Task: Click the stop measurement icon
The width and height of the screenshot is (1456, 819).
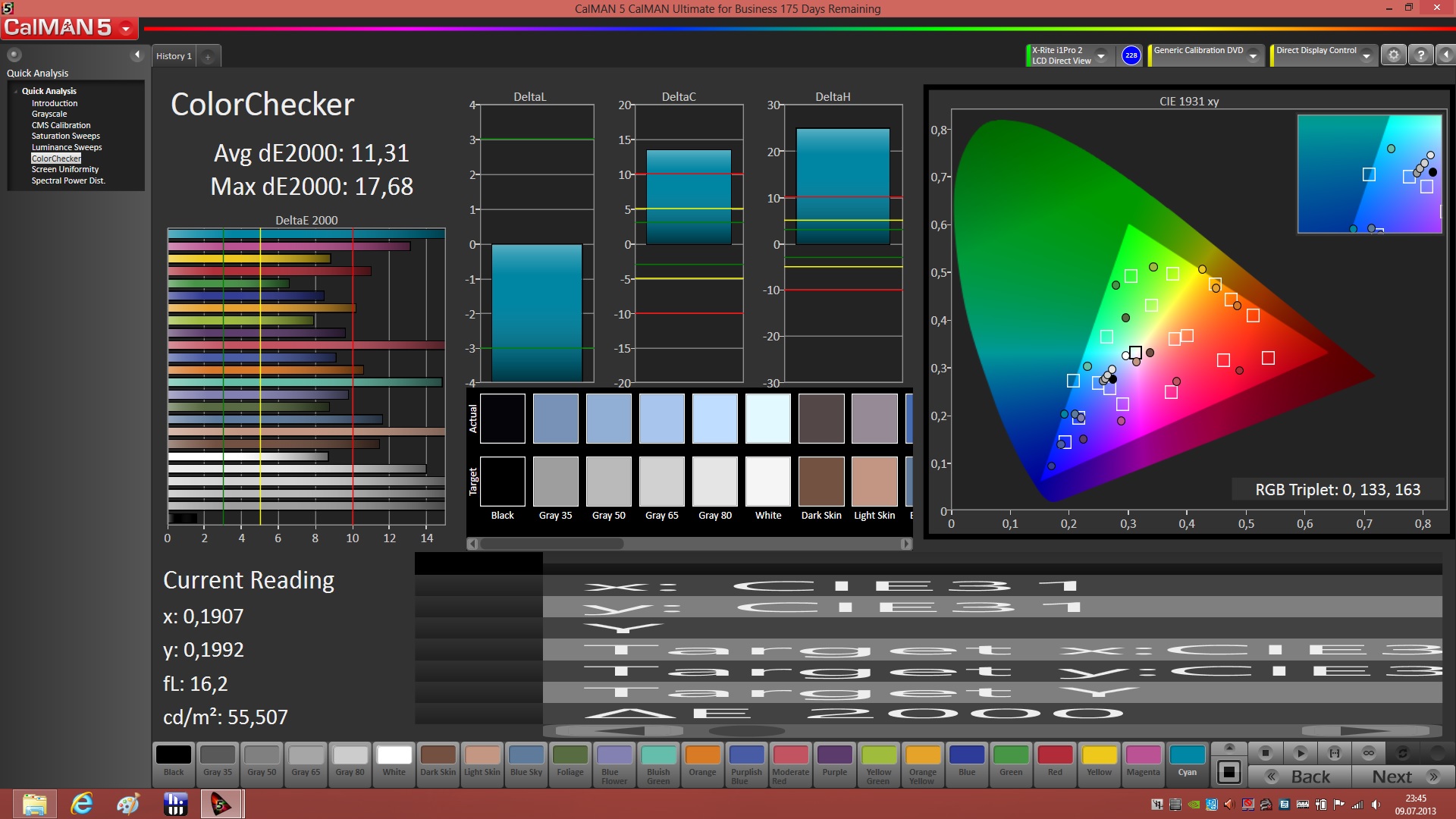Action: tap(1265, 753)
